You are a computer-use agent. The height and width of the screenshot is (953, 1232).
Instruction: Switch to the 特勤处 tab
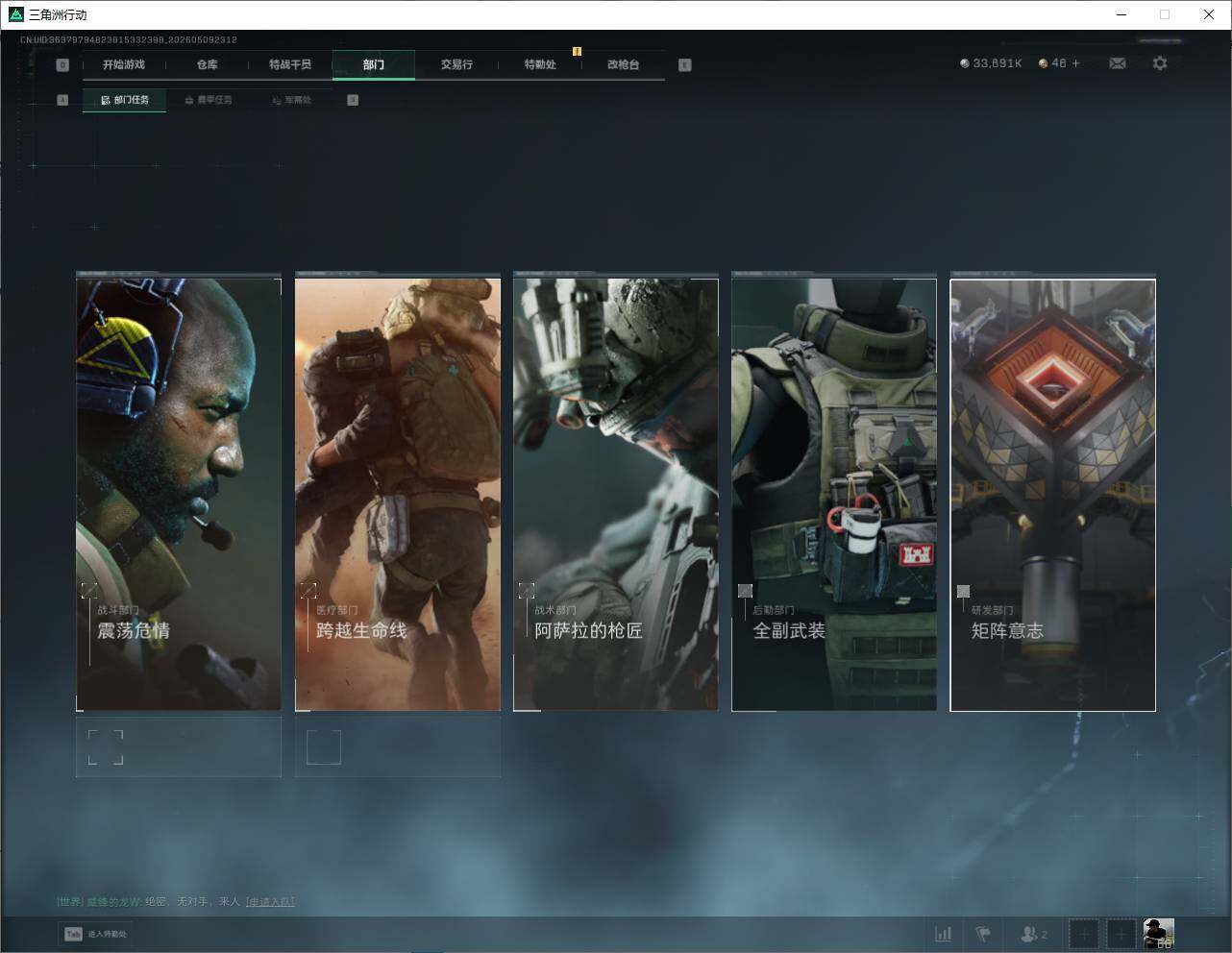(x=540, y=64)
